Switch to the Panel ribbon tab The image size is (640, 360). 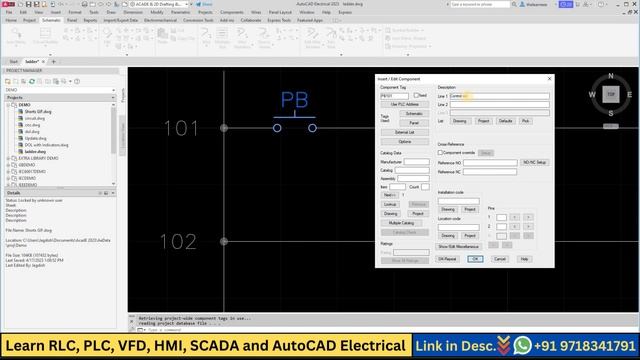[x=72, y=20]
